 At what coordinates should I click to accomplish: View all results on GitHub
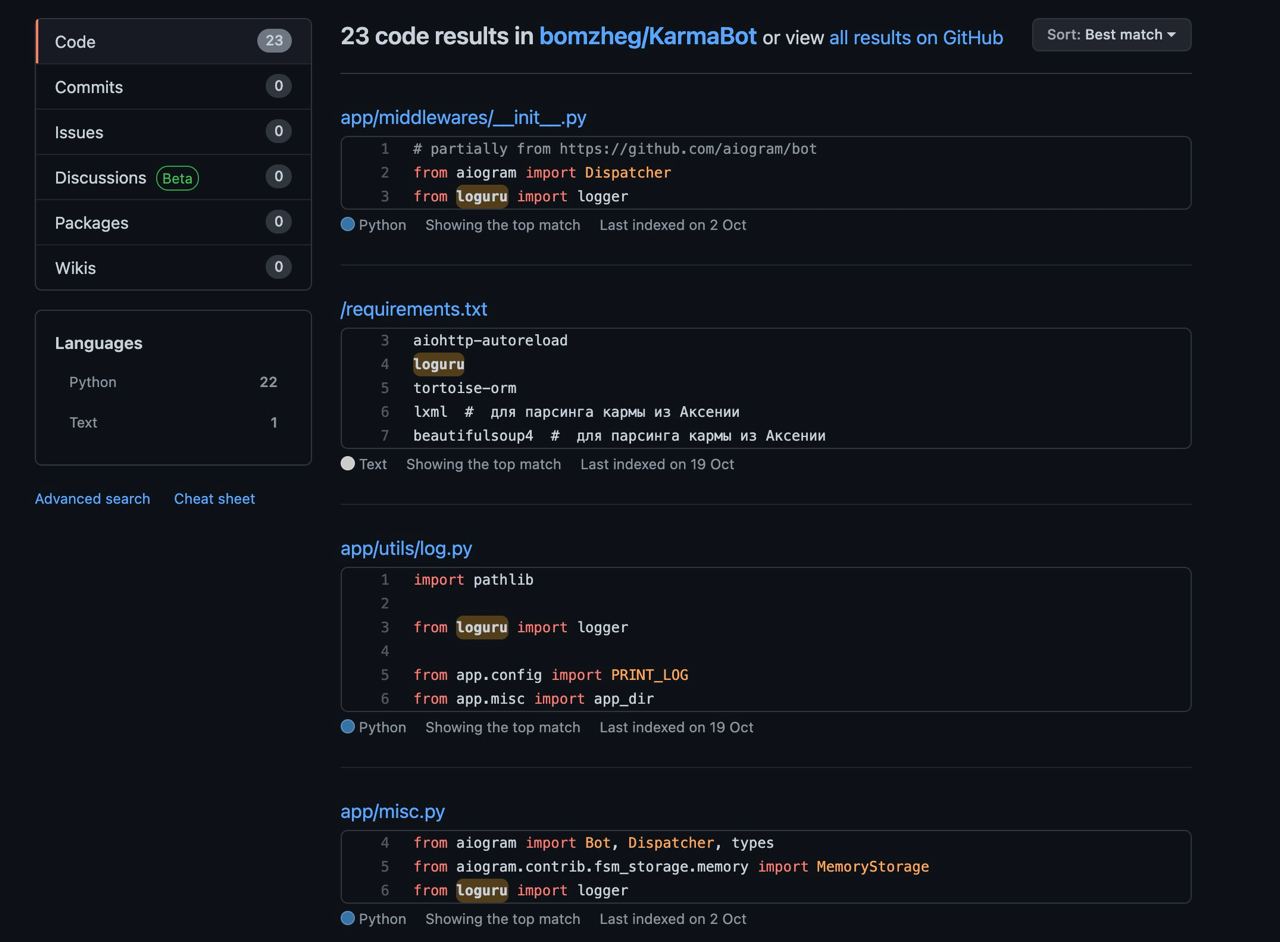[x=916, y=37]
